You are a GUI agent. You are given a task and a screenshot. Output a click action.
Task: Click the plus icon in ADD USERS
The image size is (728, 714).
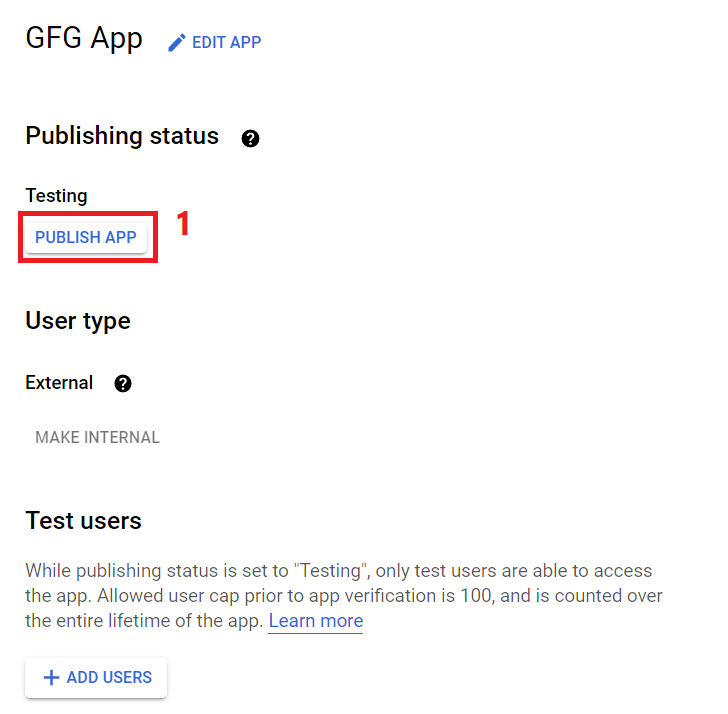point(51,677)
